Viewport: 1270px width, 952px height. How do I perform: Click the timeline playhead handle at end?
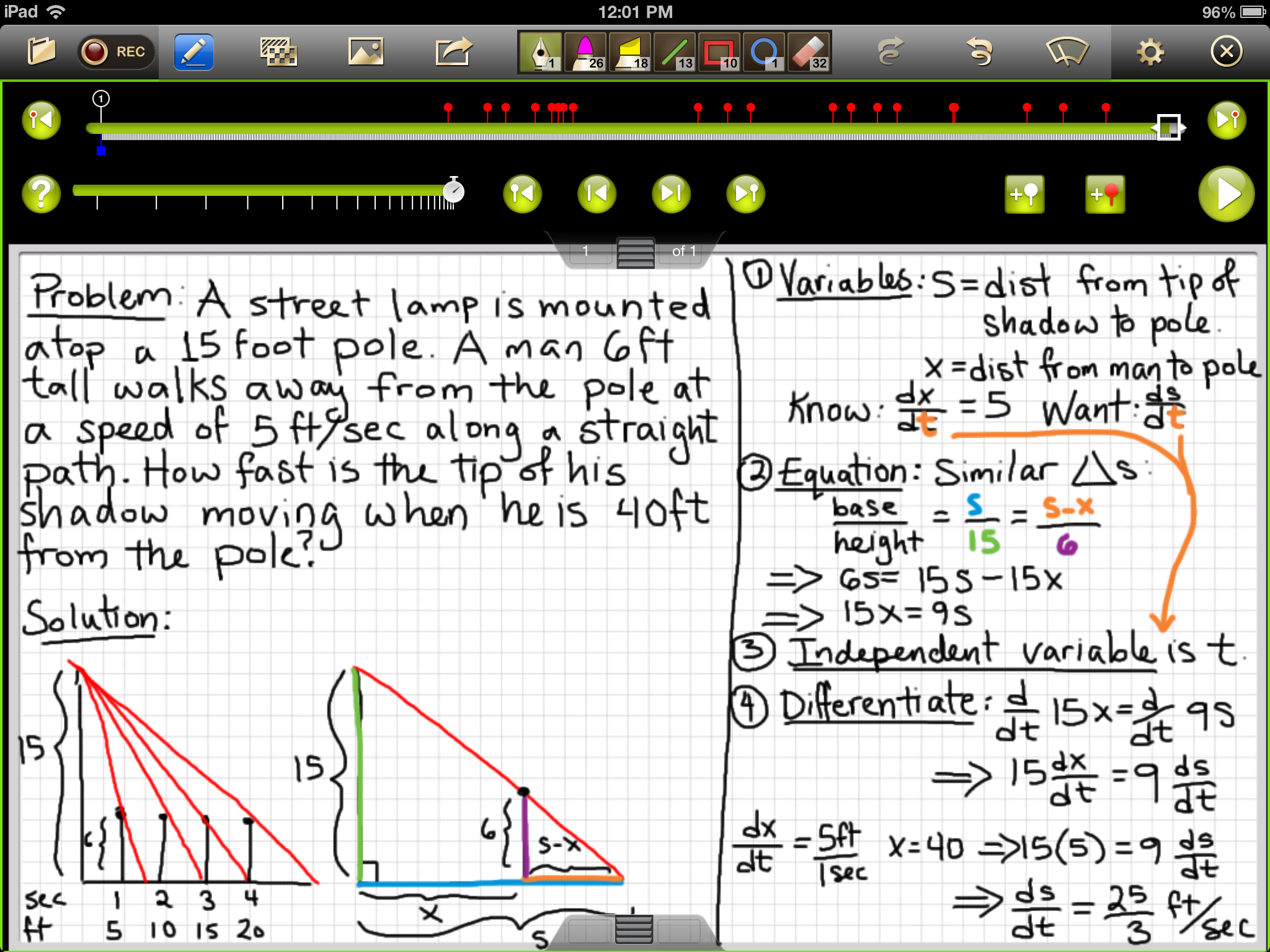(1168, 128)
